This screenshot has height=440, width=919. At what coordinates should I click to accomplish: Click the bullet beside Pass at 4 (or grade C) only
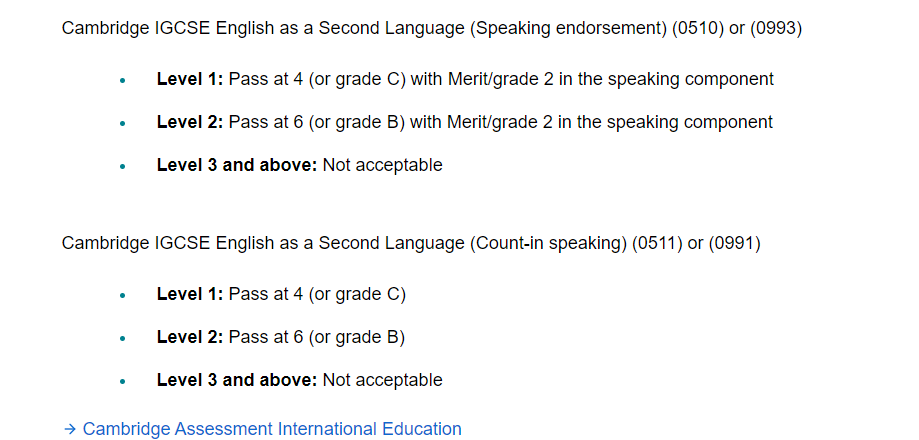coord(122,295)
